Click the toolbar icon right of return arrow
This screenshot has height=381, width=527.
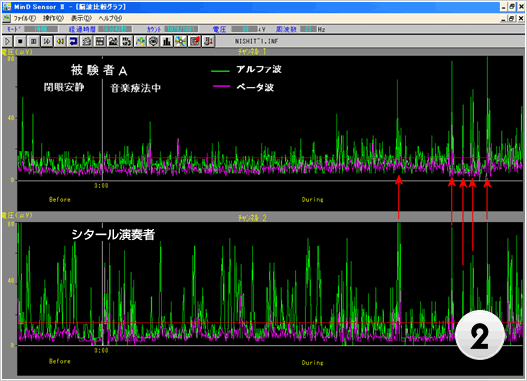[87, 41]
